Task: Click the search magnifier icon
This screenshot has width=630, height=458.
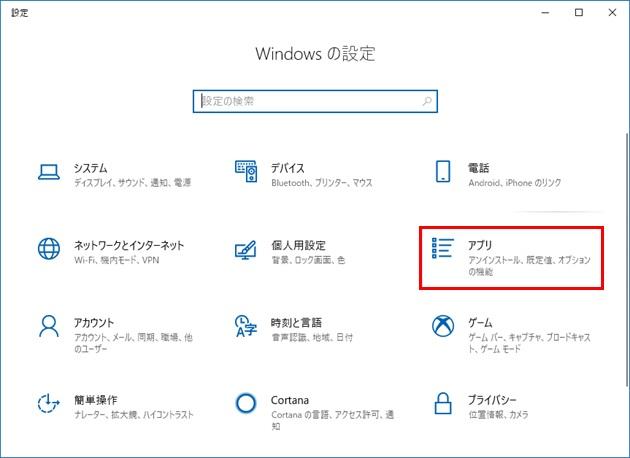Action: point(427,101)
